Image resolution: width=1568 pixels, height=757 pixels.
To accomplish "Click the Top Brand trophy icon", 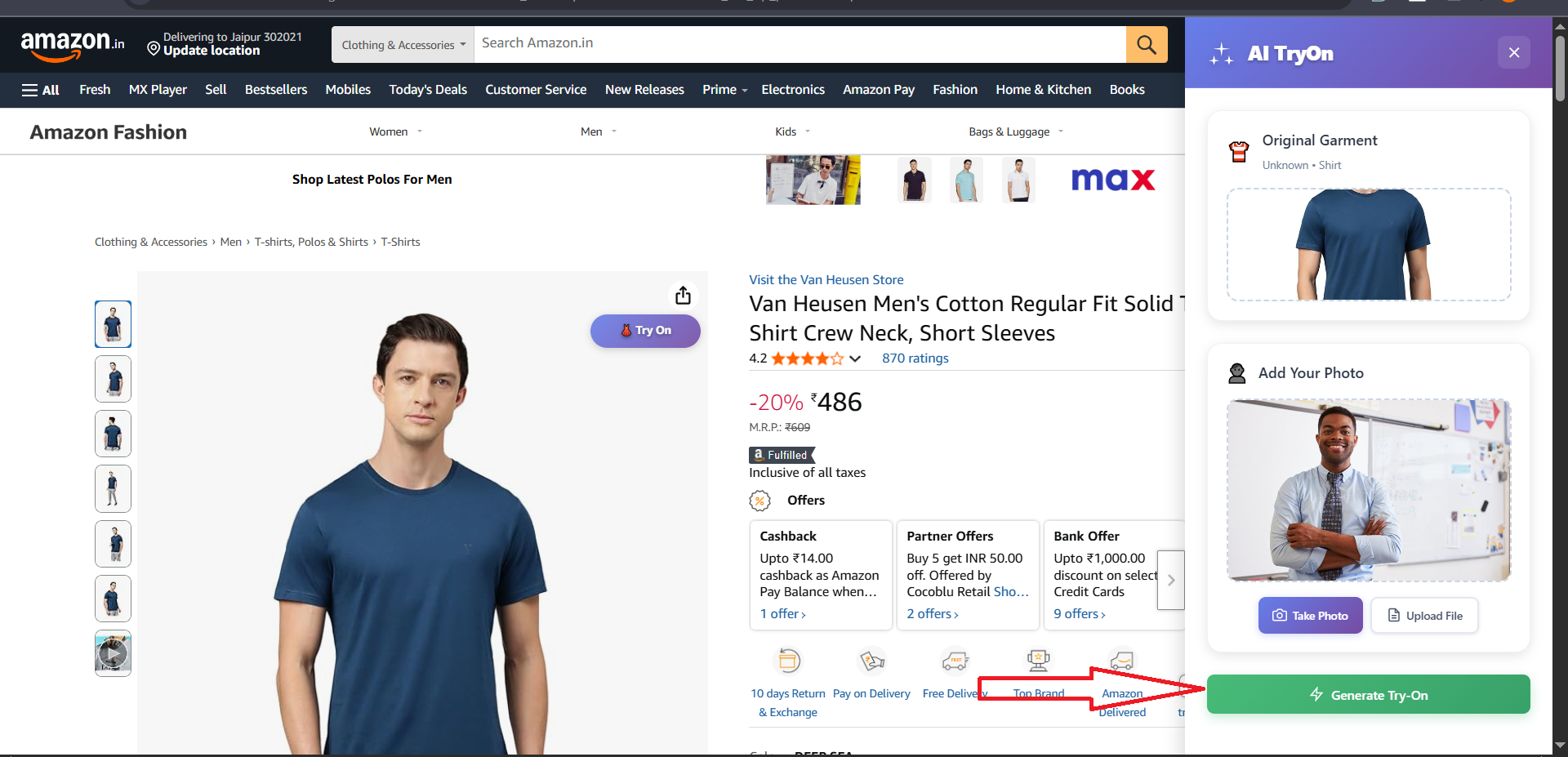I will pyautogui.click(x=1038, y=660).
